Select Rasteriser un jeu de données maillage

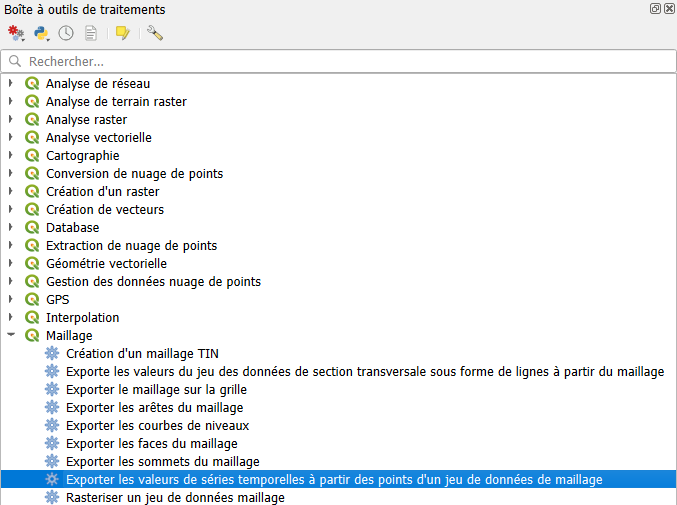point(175,498)
